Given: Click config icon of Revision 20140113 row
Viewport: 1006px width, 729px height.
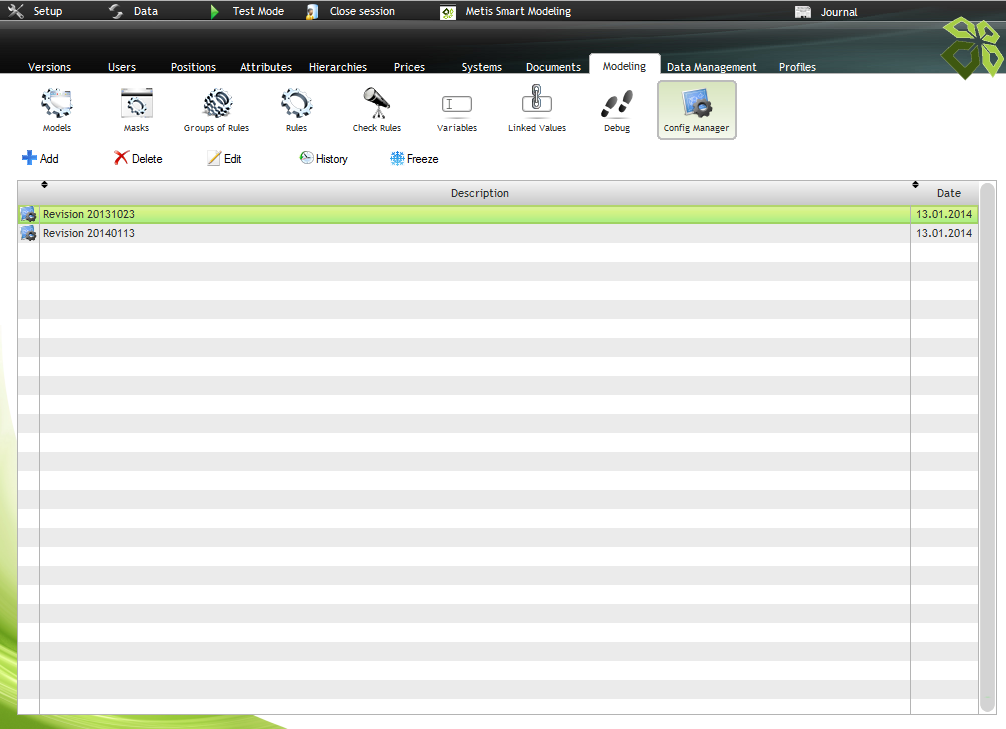Looking at the screenshot, I should (28, 234).
